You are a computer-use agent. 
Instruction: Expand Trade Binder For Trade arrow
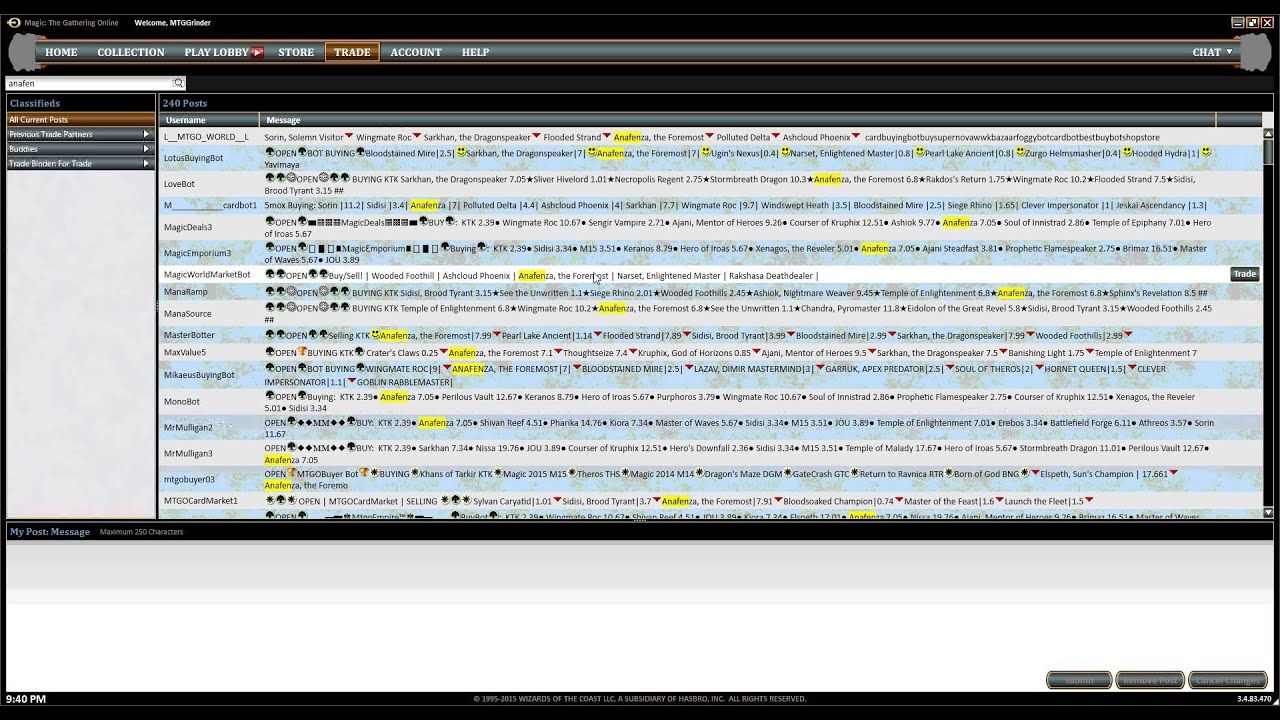[x=146, y=163]
